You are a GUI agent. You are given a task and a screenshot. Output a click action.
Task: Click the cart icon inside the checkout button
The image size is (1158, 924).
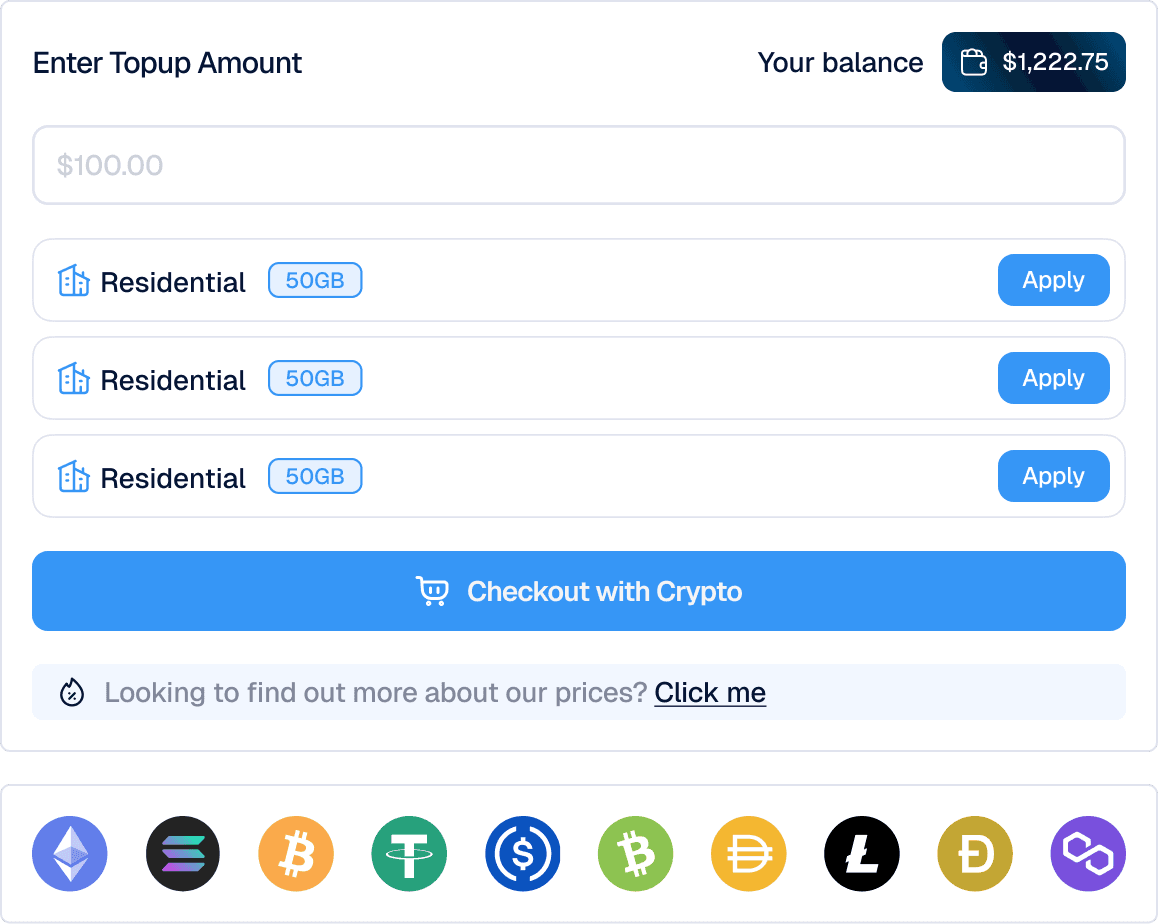pyautogui.click(x=434, y=591)
